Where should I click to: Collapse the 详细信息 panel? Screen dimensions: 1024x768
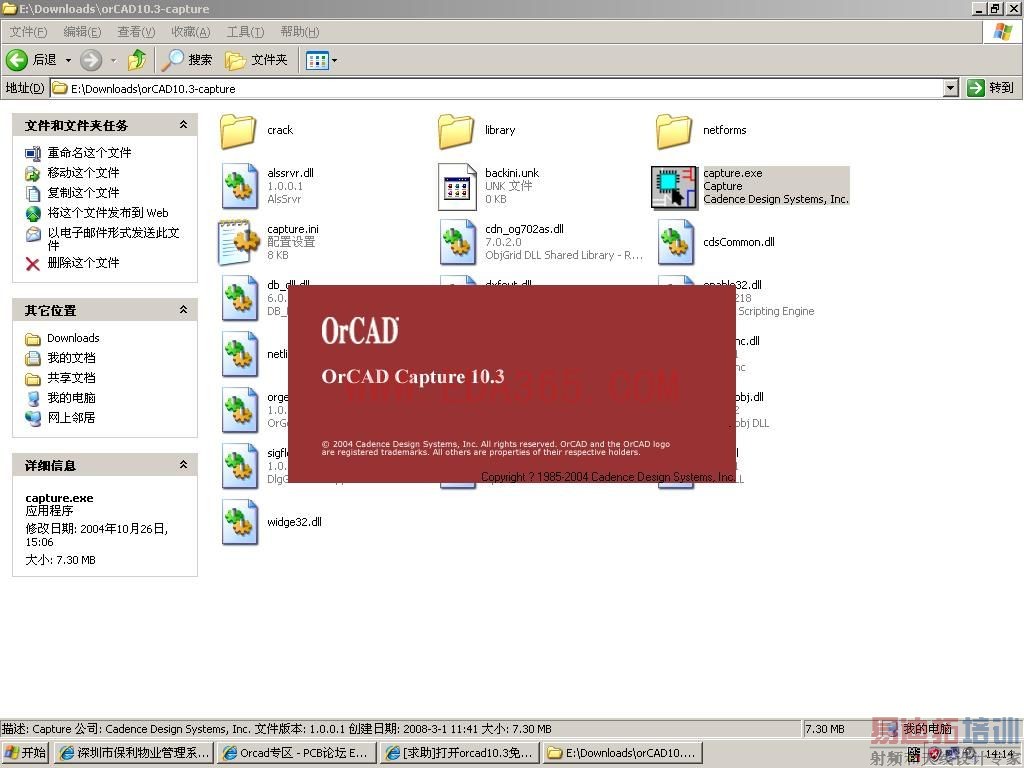pos(184,464)
